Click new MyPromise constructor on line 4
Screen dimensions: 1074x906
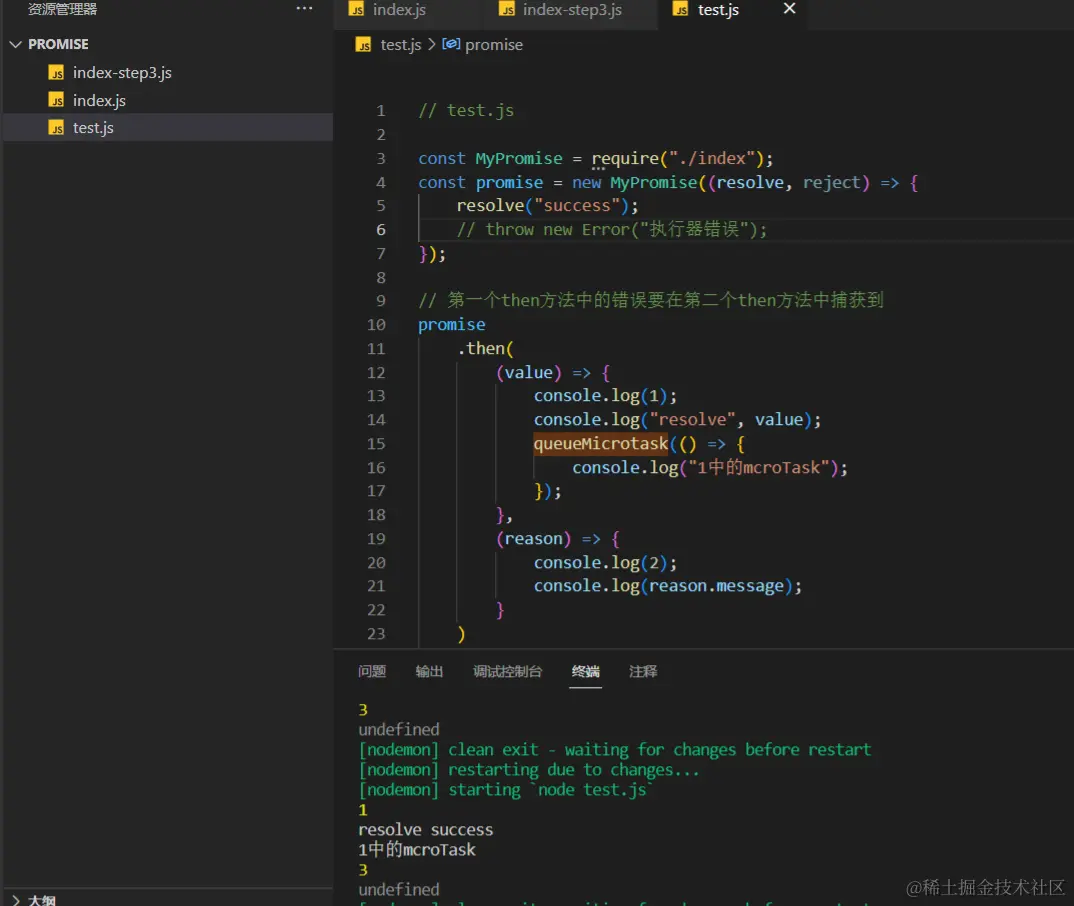point(635,183)
